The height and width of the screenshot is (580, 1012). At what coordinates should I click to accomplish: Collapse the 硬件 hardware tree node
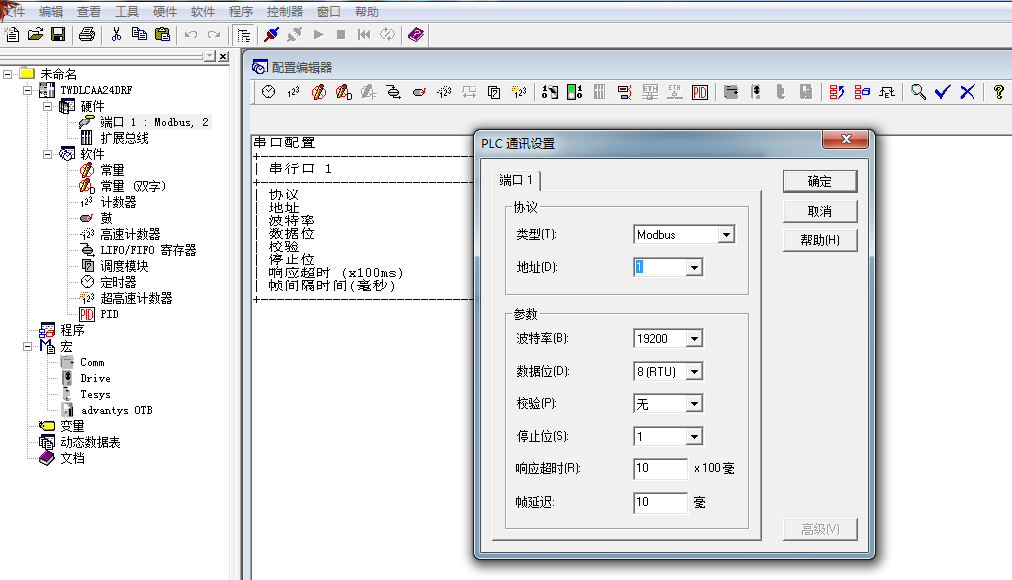point(49,106)
